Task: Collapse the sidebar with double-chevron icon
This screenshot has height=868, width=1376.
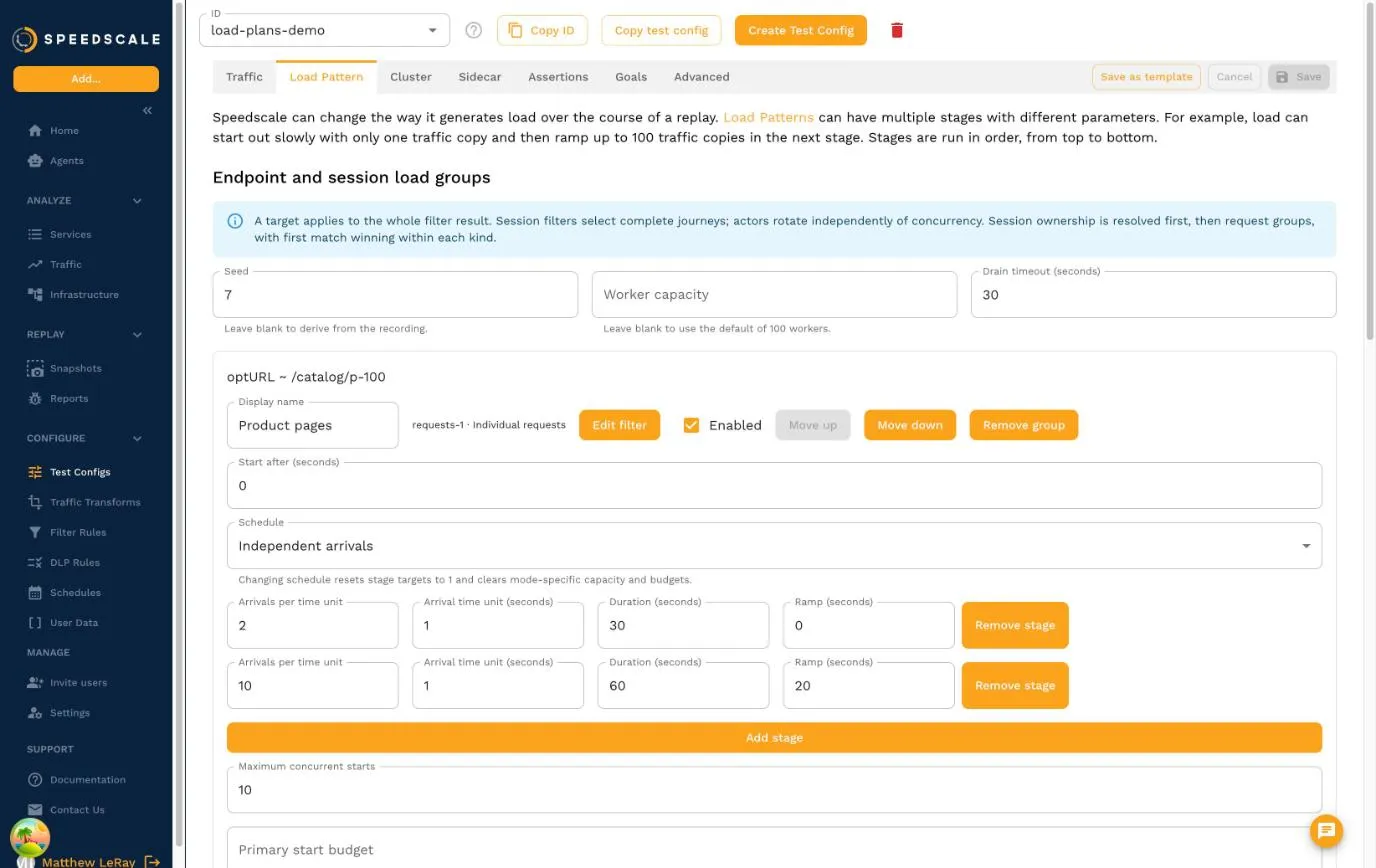Action: [x=147, y=110]
